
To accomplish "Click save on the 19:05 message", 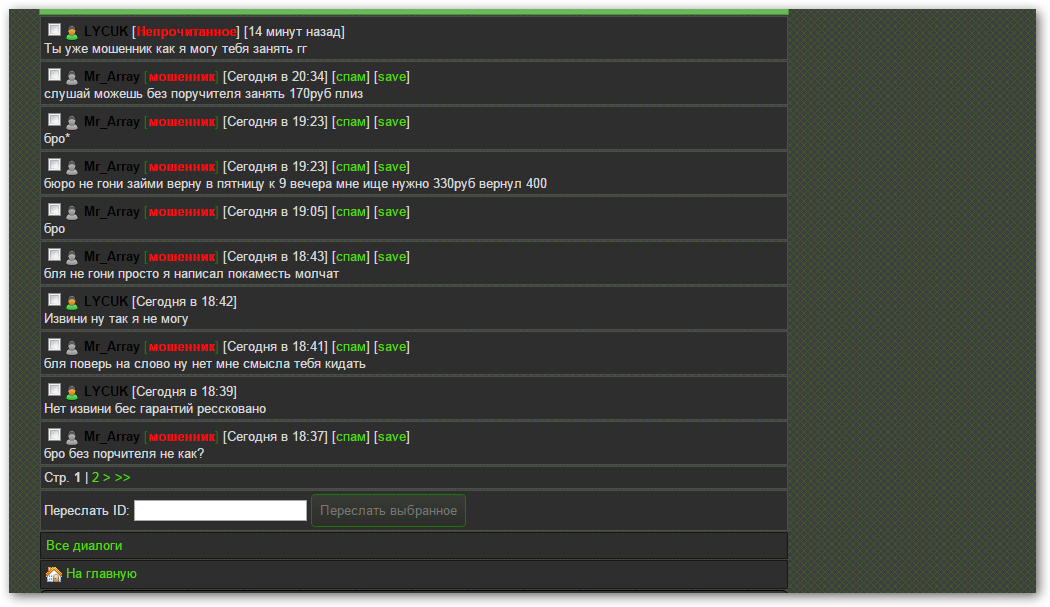I will pyautogui.click(x=392, y=212).
